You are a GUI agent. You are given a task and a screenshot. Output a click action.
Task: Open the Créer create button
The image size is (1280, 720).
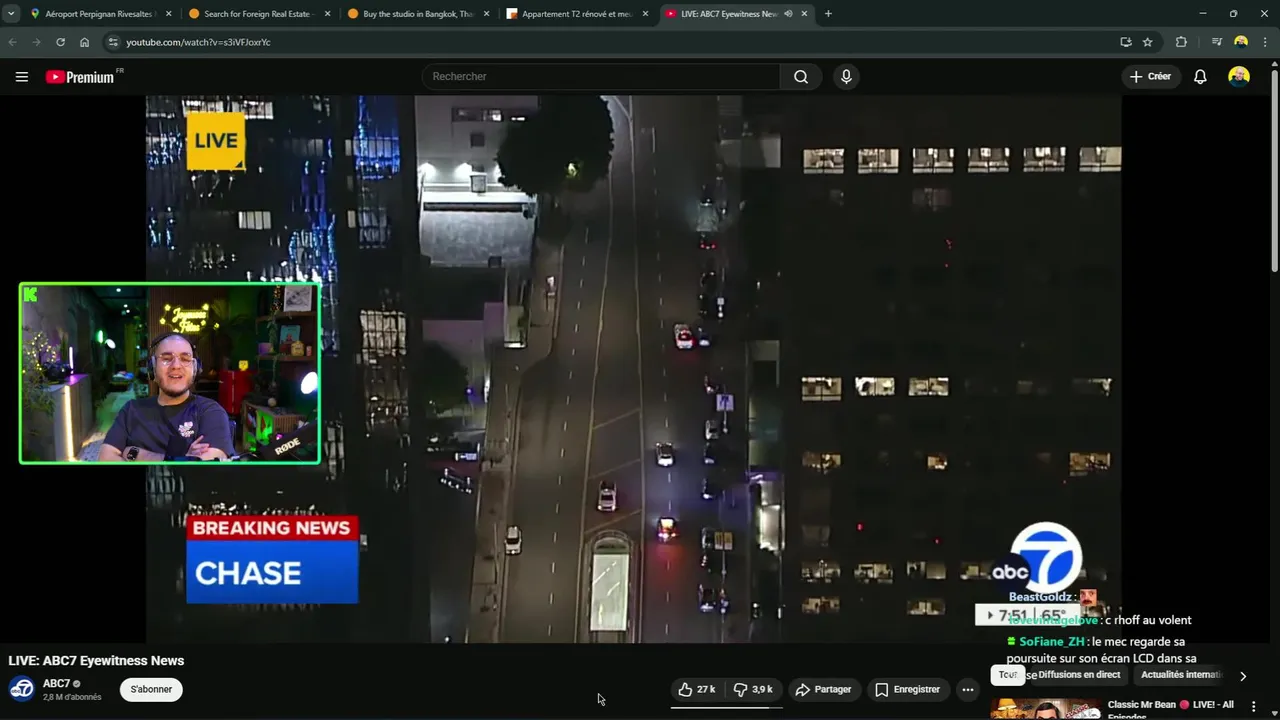click(1150, 76)
